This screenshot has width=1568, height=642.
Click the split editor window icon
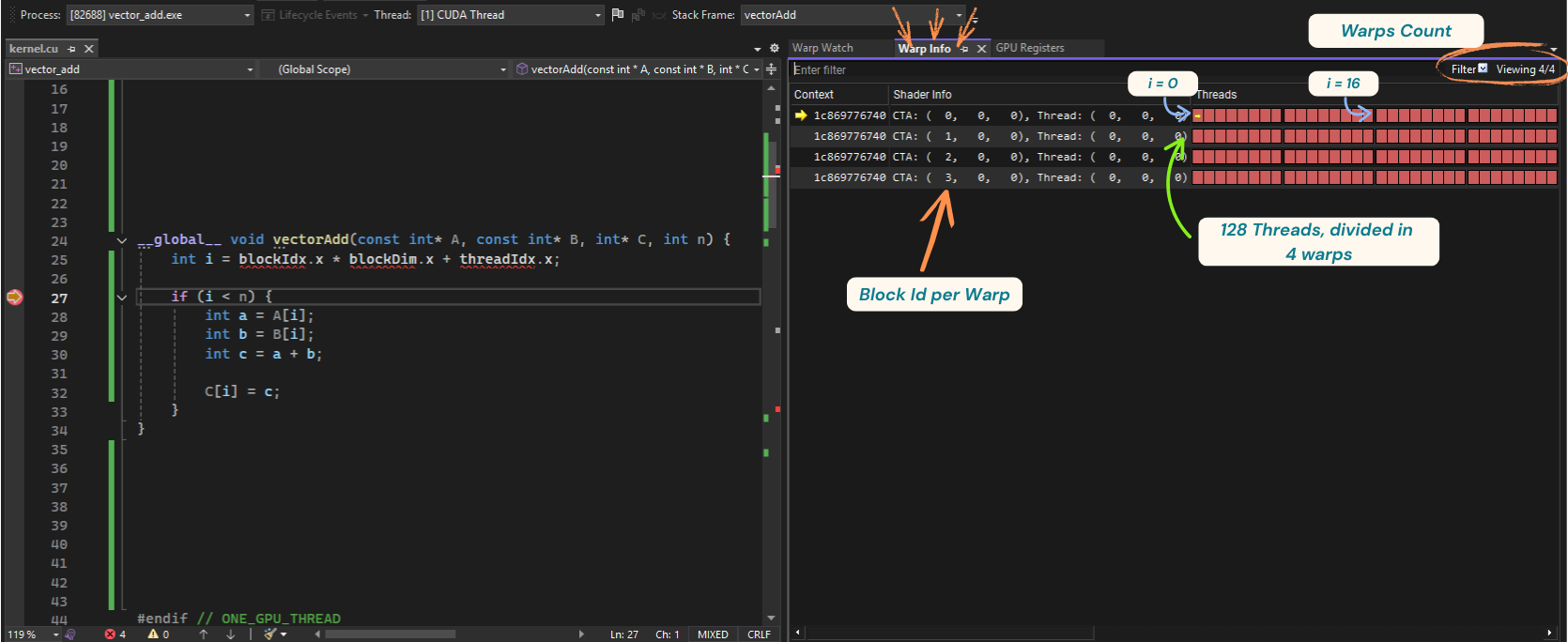pyautogui.click(x=772, y=69)
